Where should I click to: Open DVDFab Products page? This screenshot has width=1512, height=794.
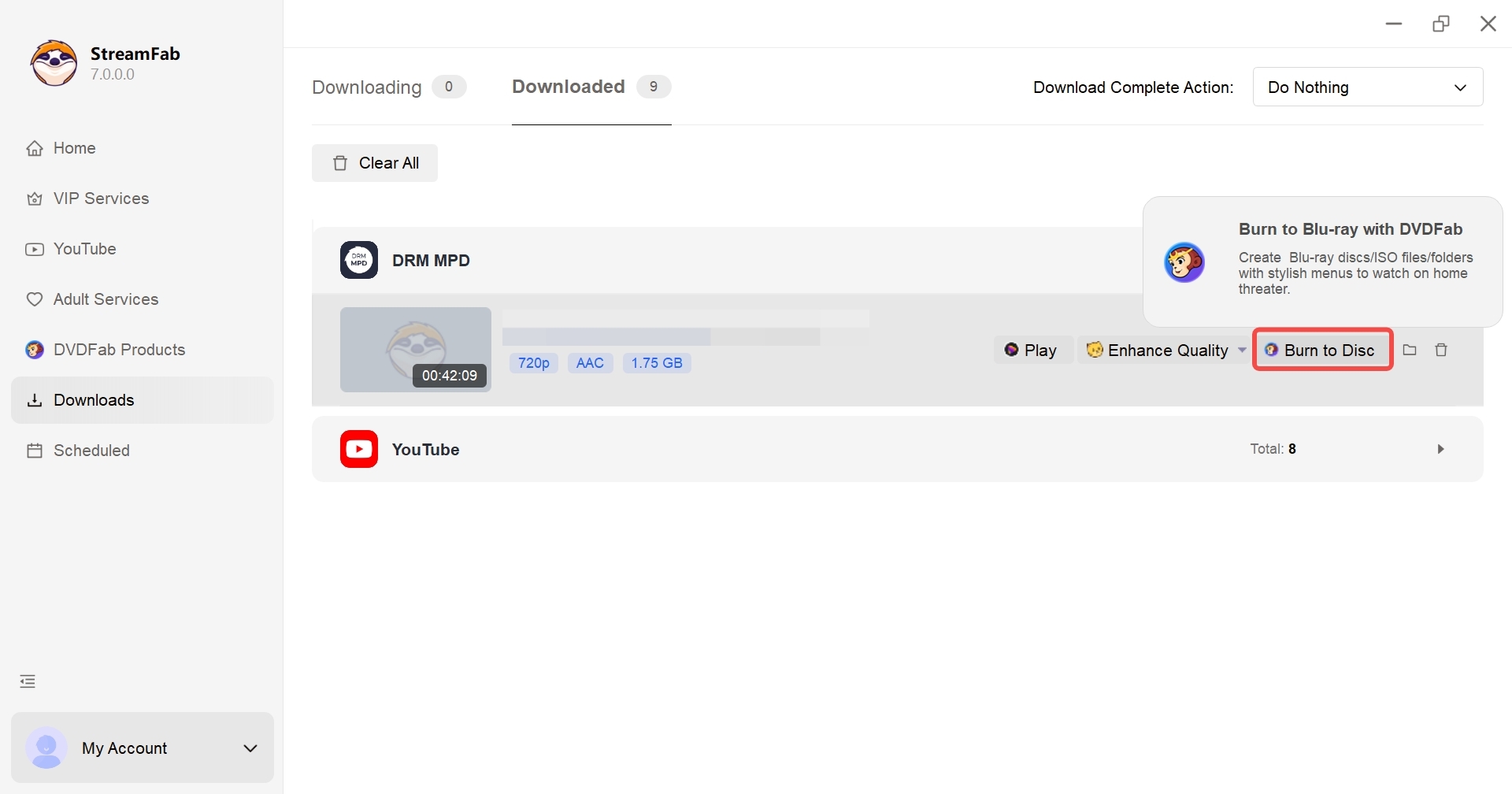click(119, 349)
